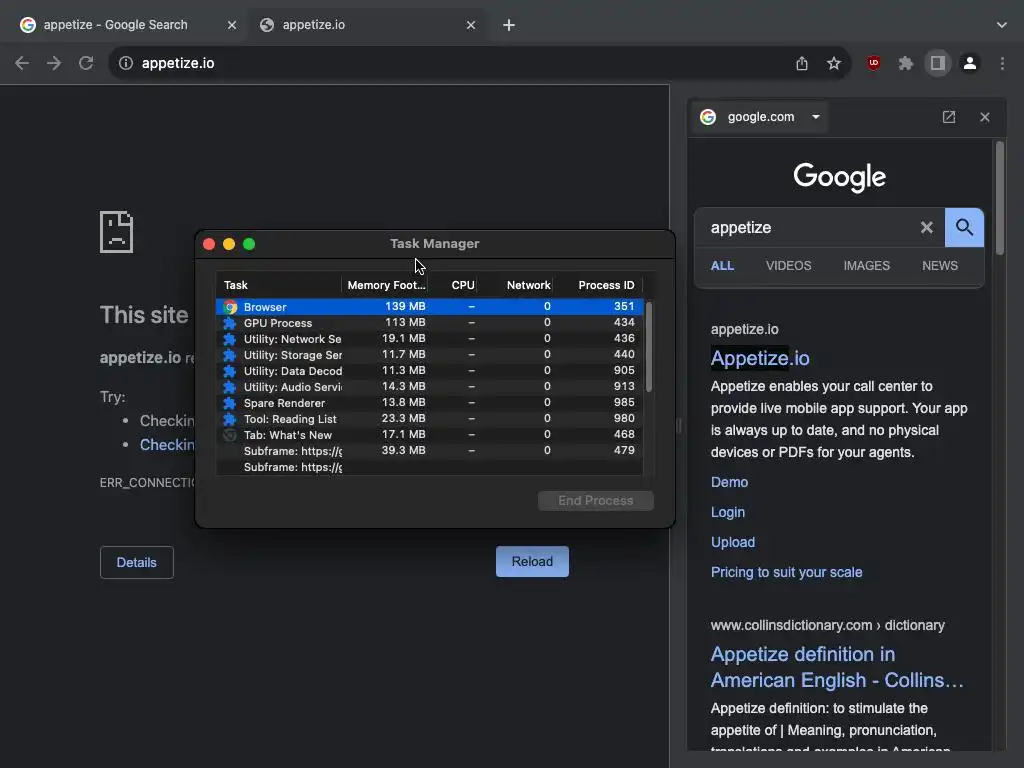View site information icon in address bar

[x=125, y=63]
